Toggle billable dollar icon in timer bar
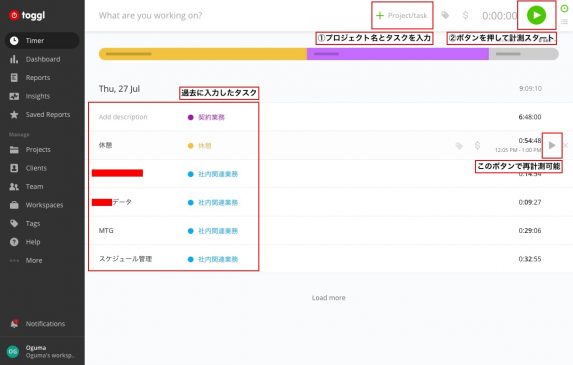Viewport: 573px width, 365px height. (465, 15)
